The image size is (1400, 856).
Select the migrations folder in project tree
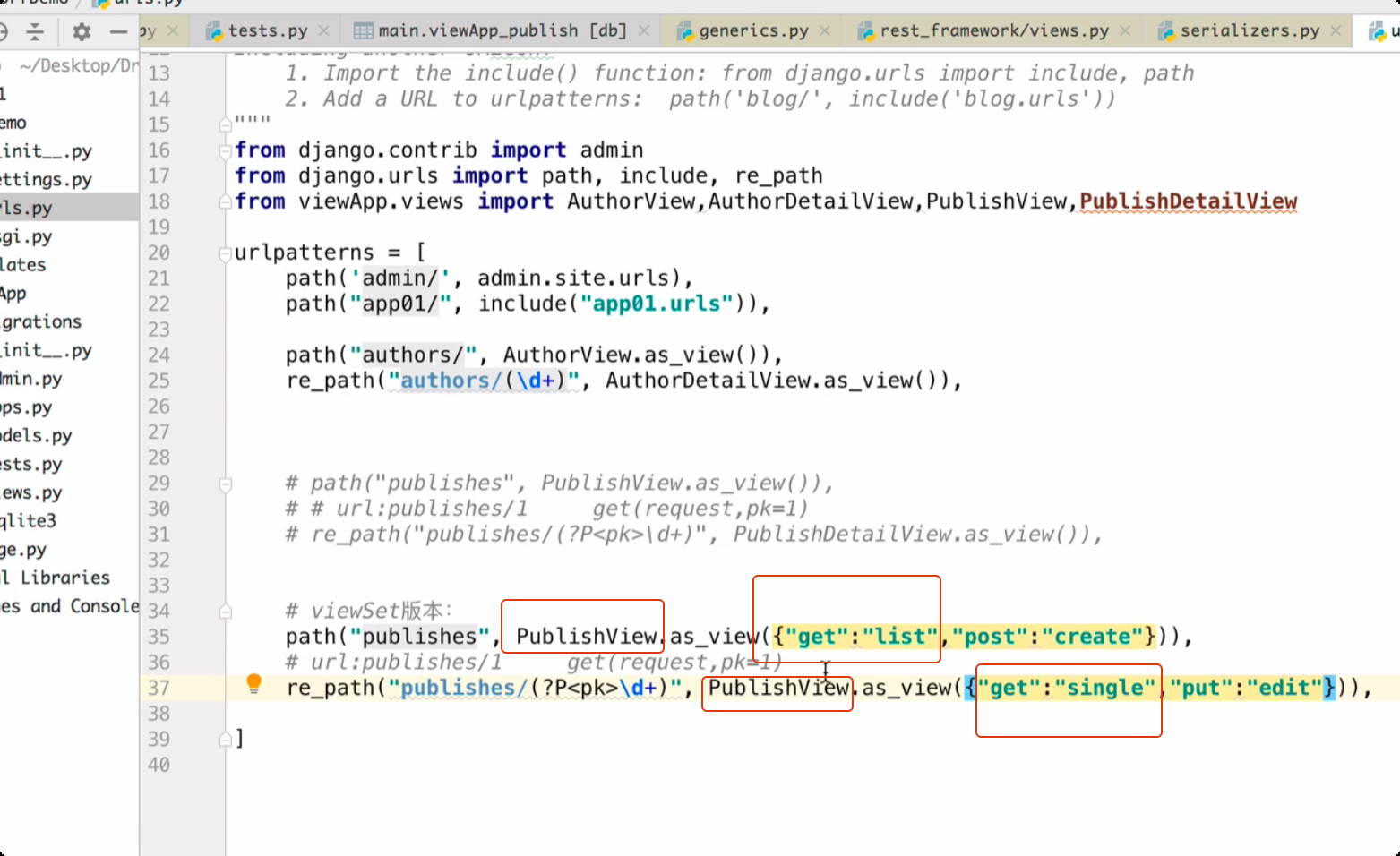(41, 321)
